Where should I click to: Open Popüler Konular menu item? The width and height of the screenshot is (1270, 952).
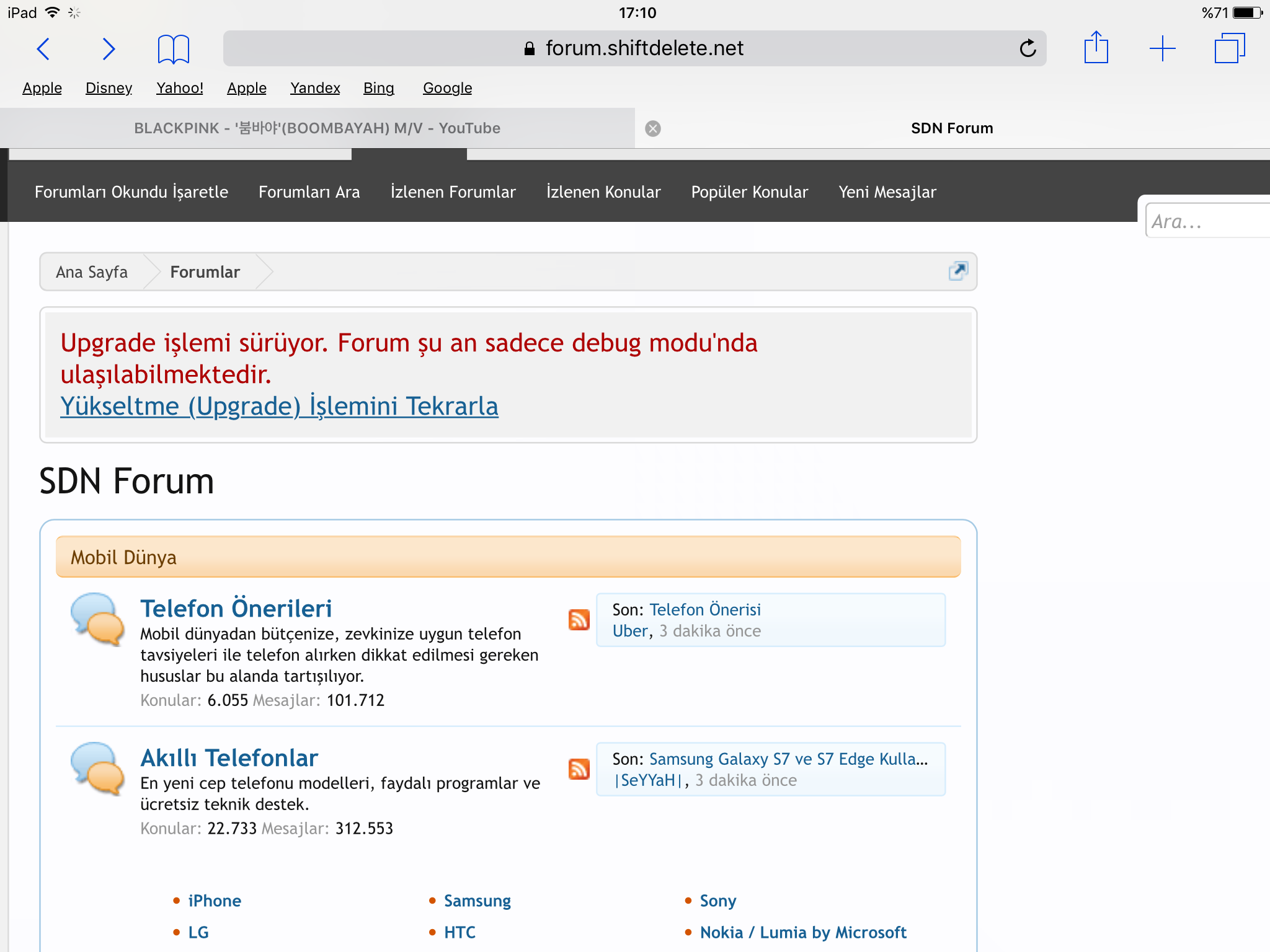749,192
